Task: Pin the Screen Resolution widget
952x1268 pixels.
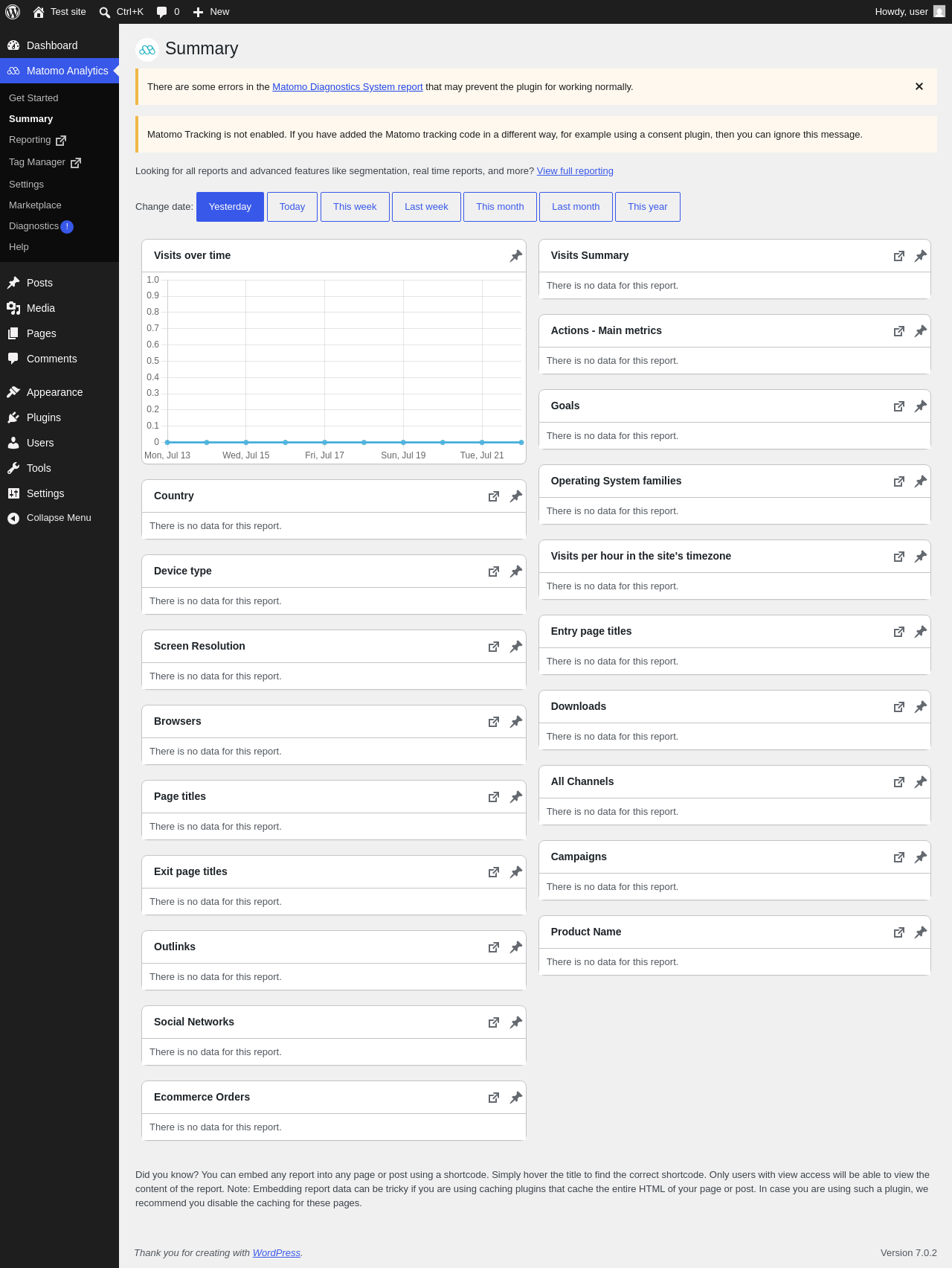Action: coord(516,647)
